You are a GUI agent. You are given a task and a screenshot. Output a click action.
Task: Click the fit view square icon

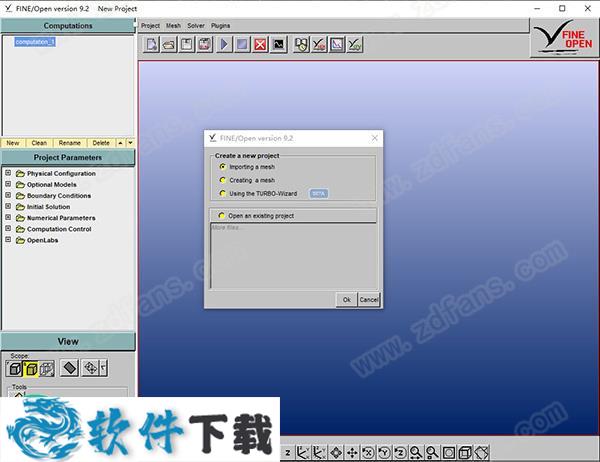[x=449, y=453]
